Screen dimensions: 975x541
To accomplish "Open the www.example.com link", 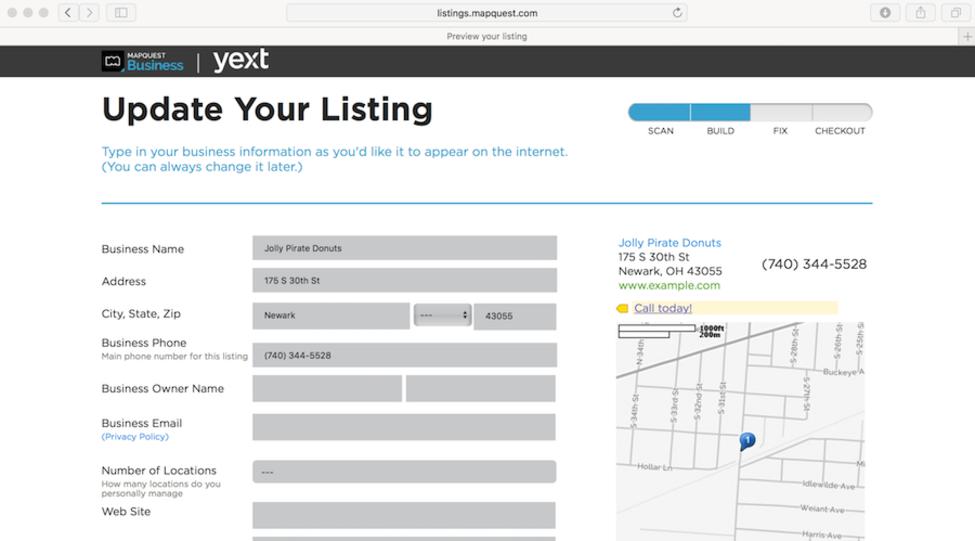I will [x=669, y=285].
